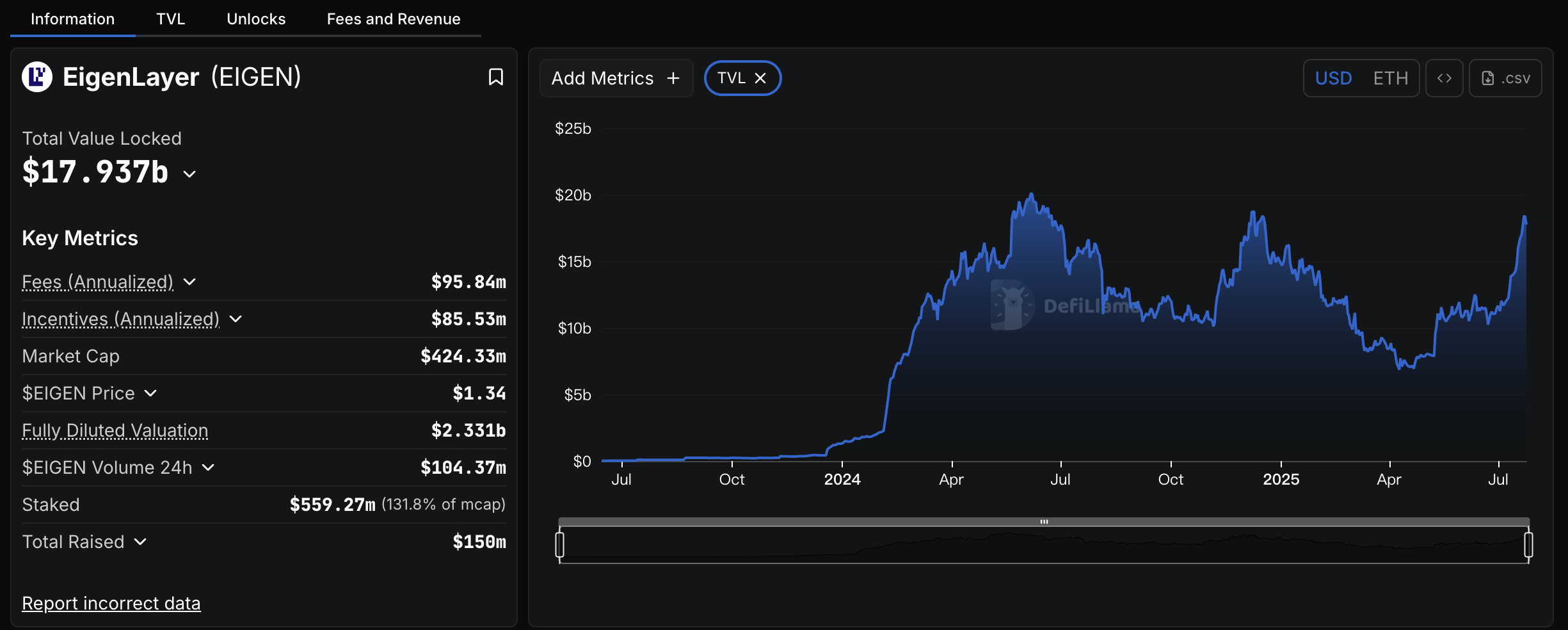Image resolution: width=1568 pixels, height=630 pixels.
Task: Switch chart denomination to ETH
Action: (x=1391, y=78)
